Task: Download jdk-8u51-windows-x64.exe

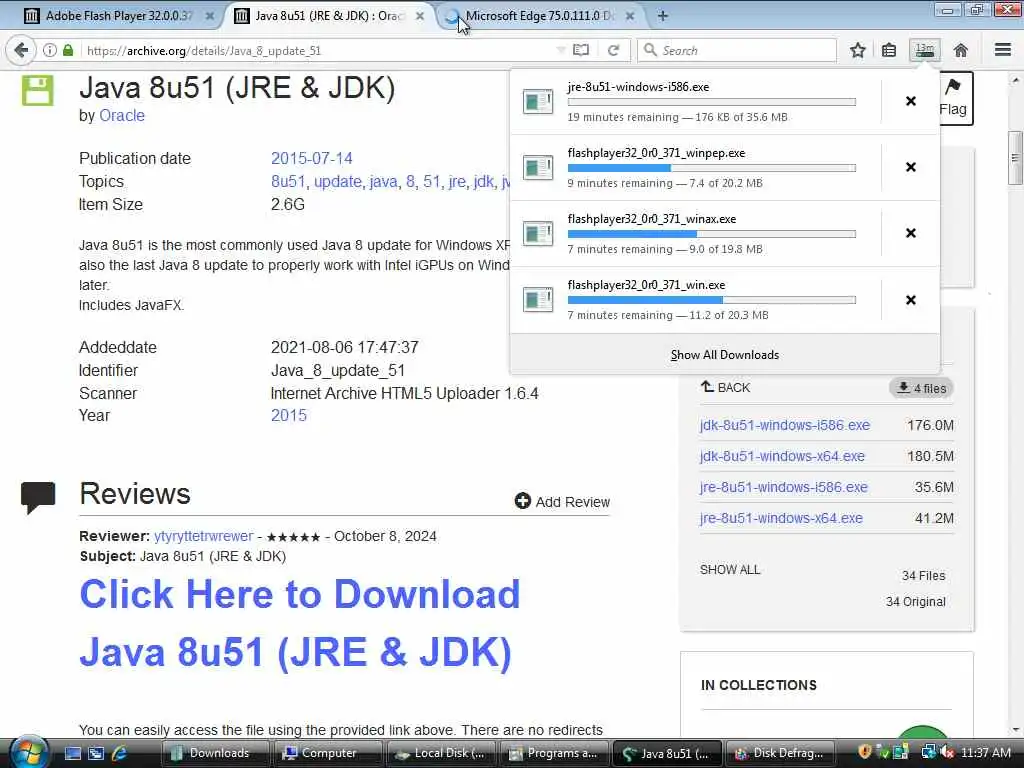Action: (x=782, y=456)
